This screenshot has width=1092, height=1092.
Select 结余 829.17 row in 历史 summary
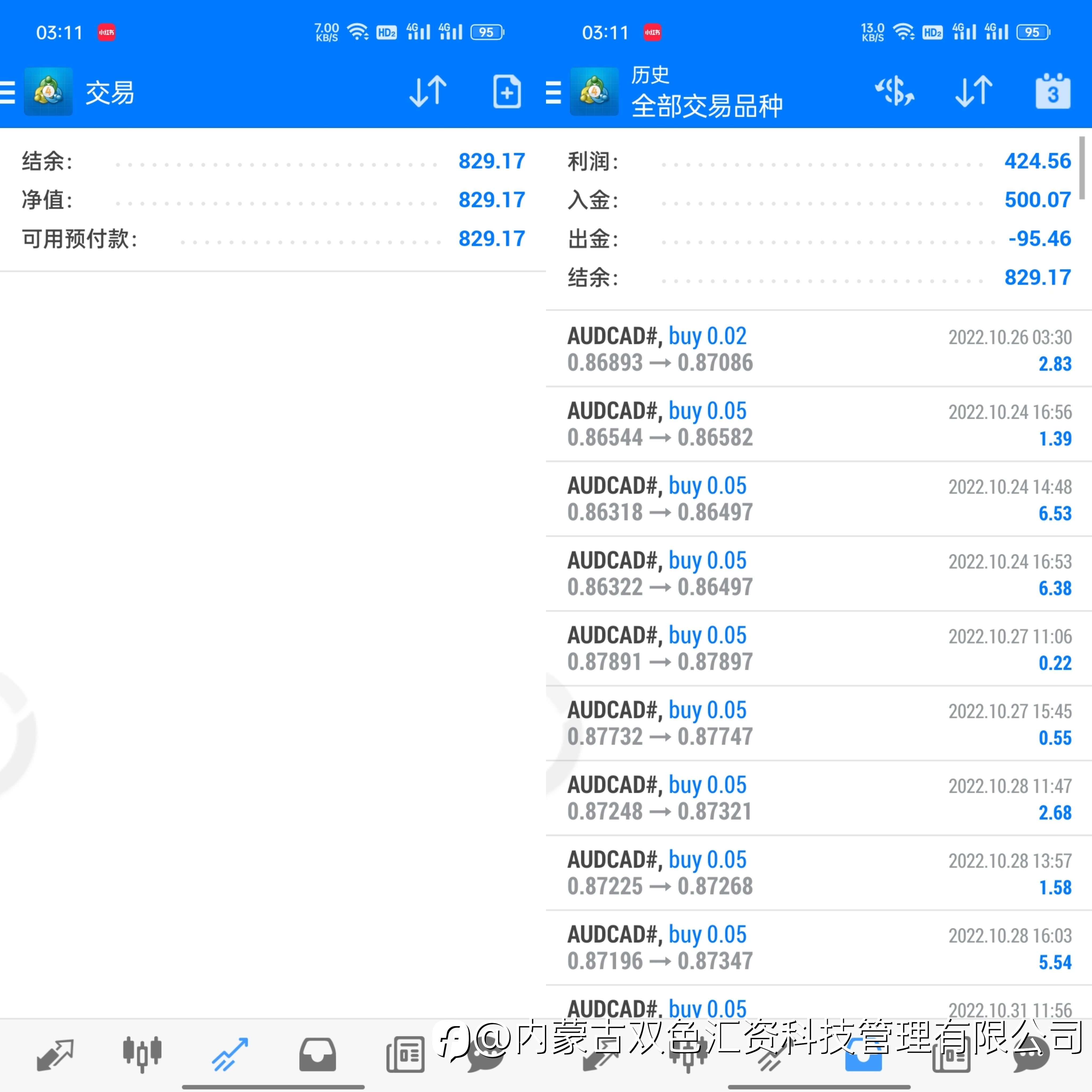[819, 278]
